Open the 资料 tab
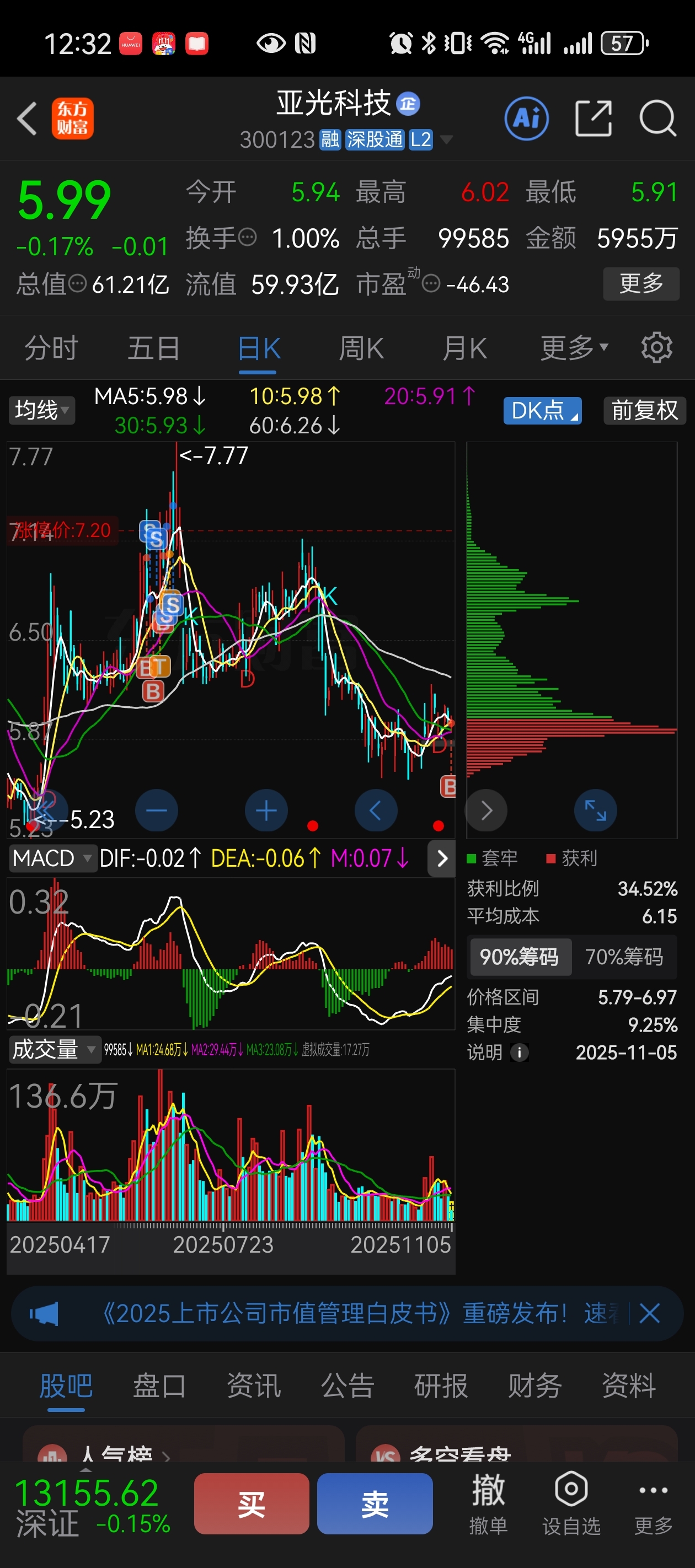The image size is (695, 1568). pyautogui.click(x=629, y=1386)
